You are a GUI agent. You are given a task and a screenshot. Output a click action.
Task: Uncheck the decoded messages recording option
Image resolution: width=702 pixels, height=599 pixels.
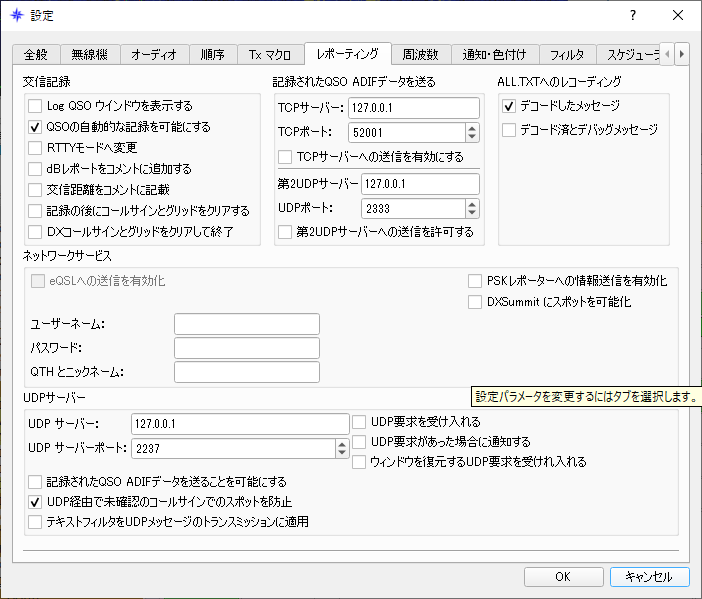click(x=509, y=105)
